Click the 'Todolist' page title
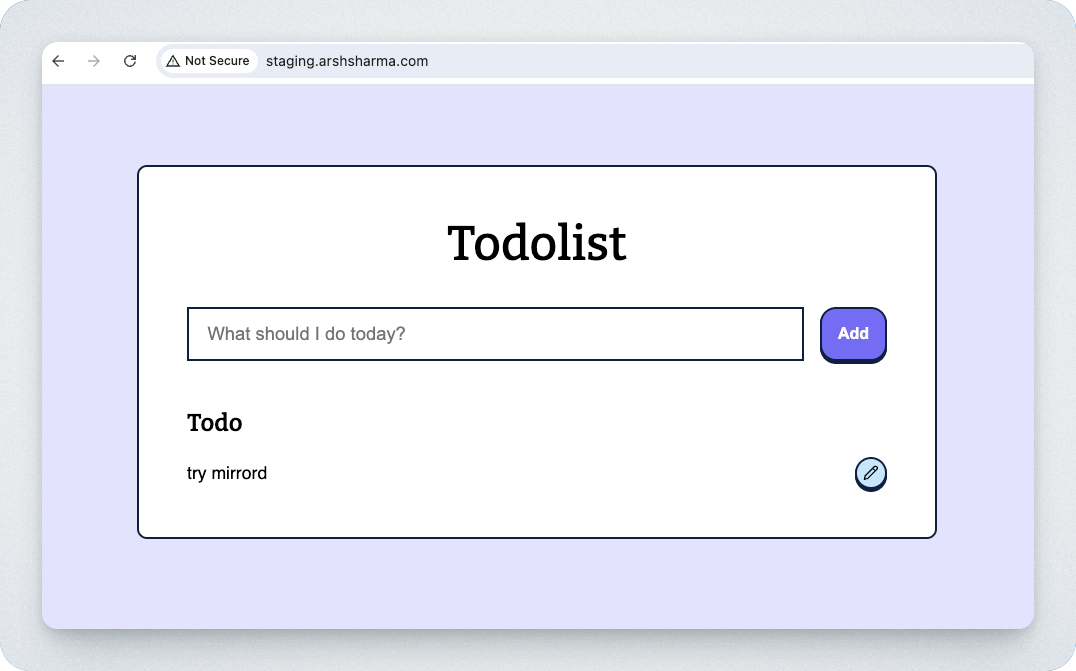 coord(537,243)
